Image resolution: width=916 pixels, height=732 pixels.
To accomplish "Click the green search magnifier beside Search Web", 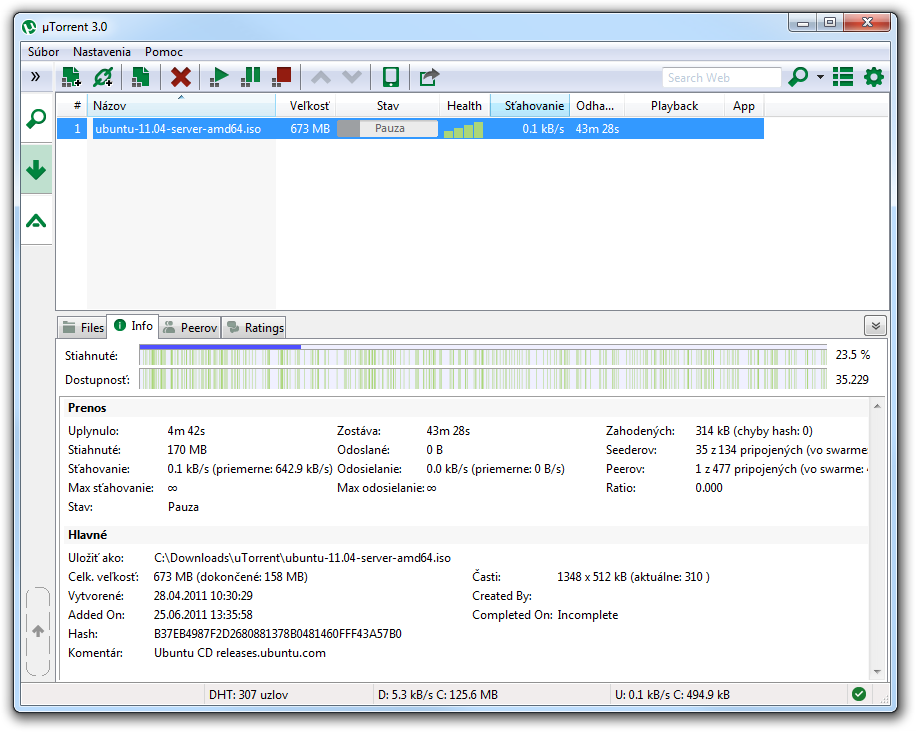I will [798, 77].
